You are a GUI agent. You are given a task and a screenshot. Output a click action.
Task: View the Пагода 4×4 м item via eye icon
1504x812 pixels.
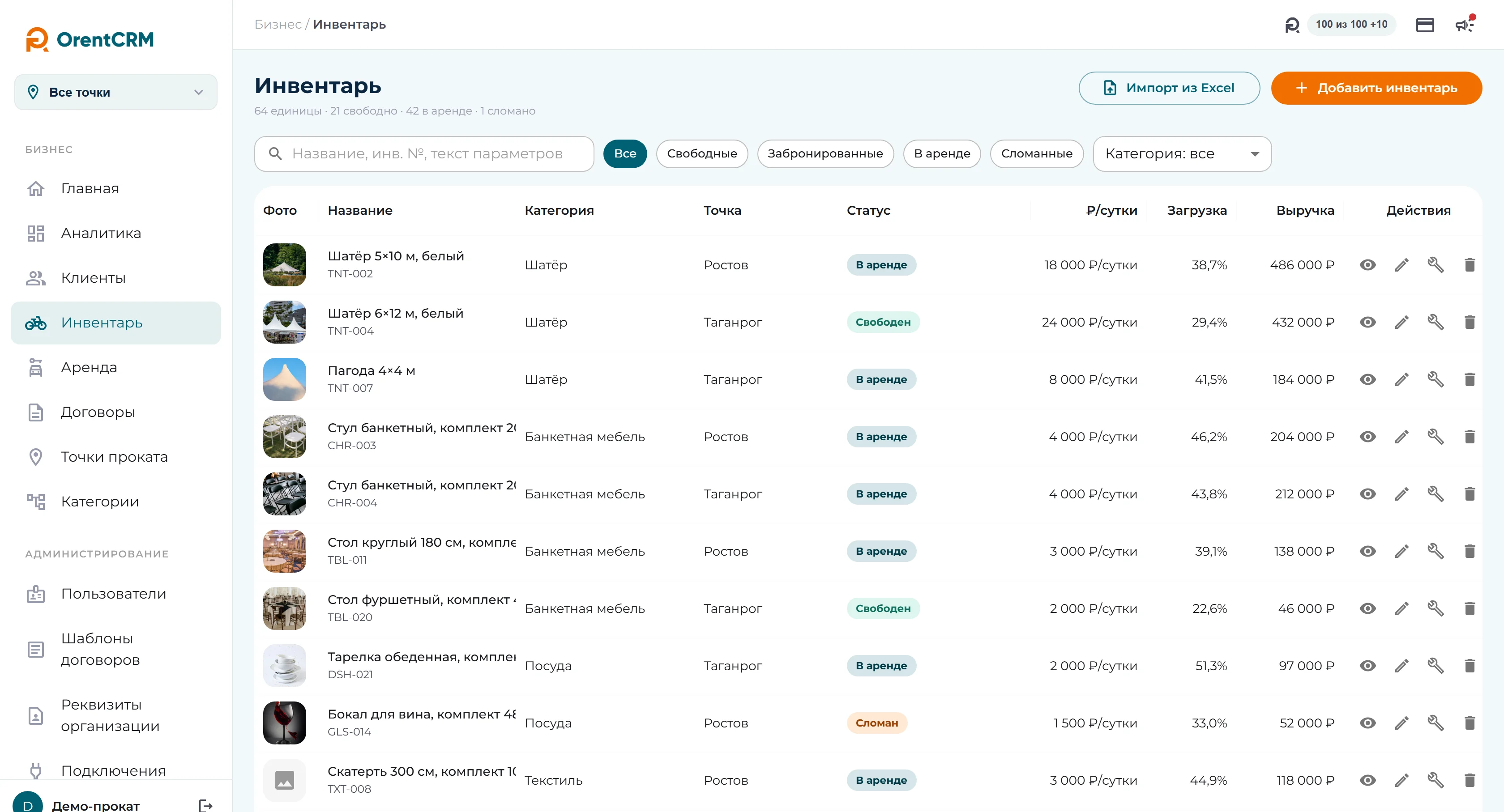tap(1367, 379)
